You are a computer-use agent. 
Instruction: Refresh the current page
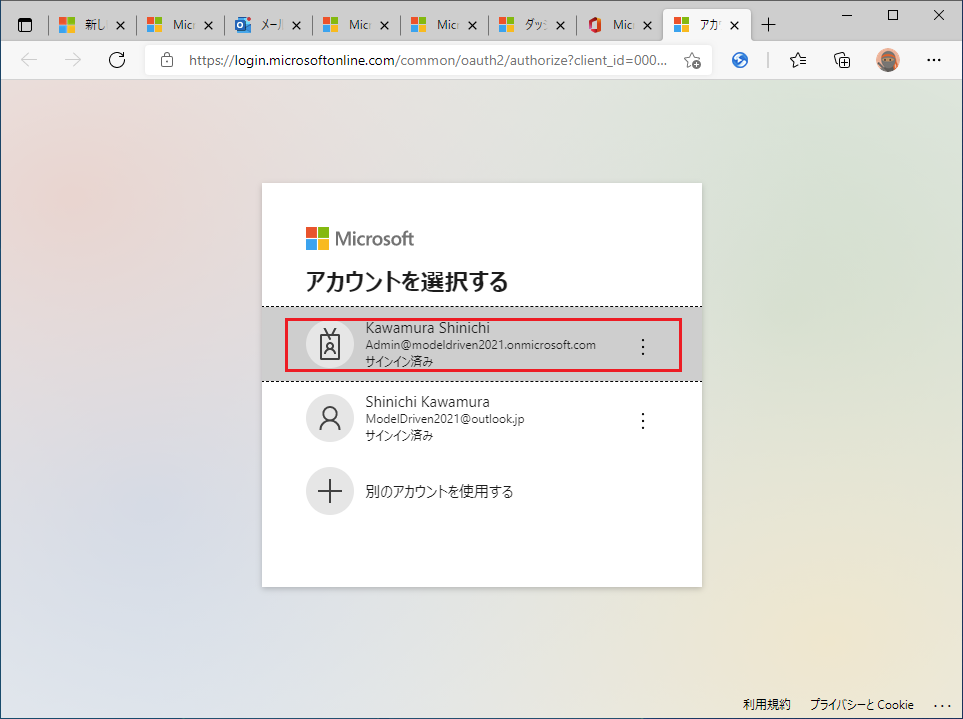coord(117,60)
